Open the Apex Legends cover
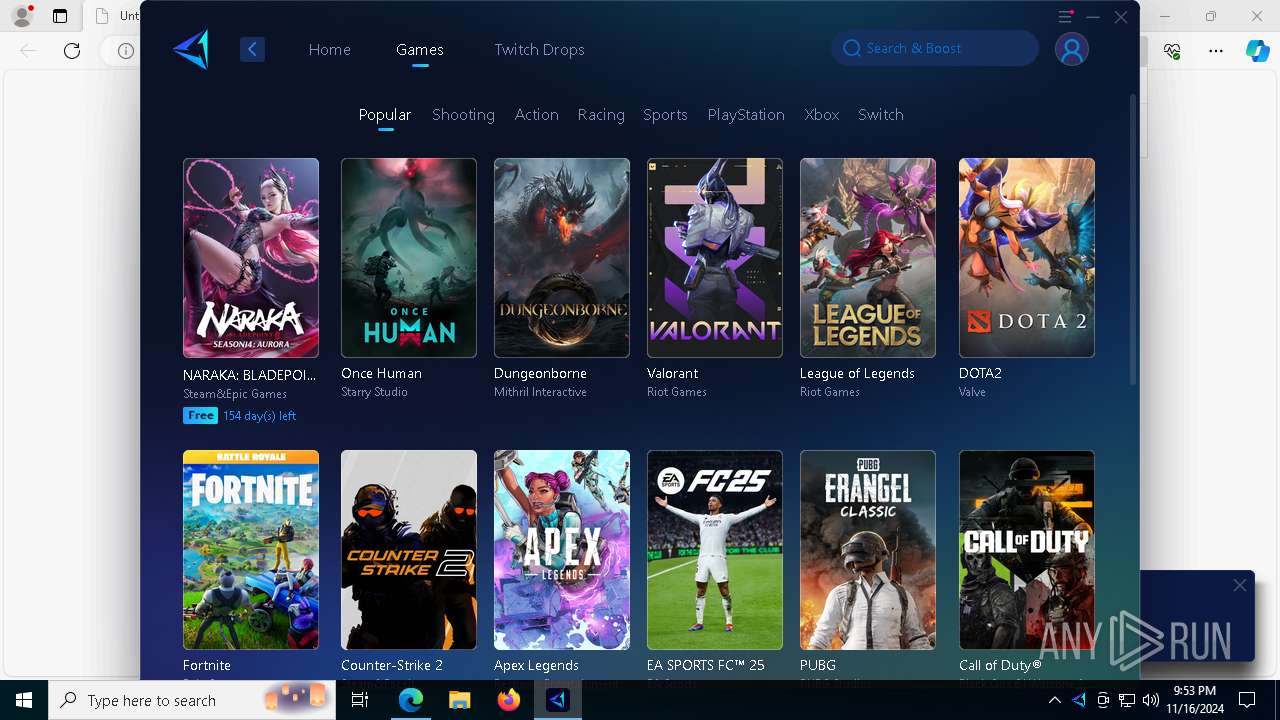Image resolution: width=1280 pixels, height=720 pixels. tap(562, 550)
